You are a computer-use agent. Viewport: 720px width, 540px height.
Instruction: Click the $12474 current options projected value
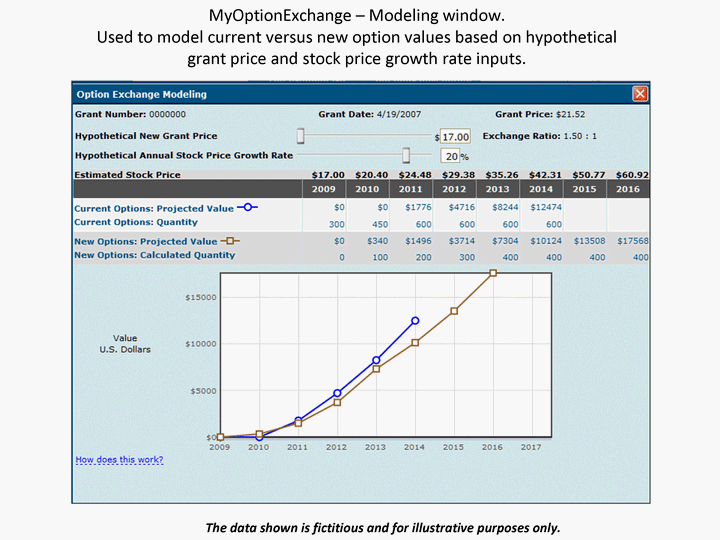coord(545,208)
